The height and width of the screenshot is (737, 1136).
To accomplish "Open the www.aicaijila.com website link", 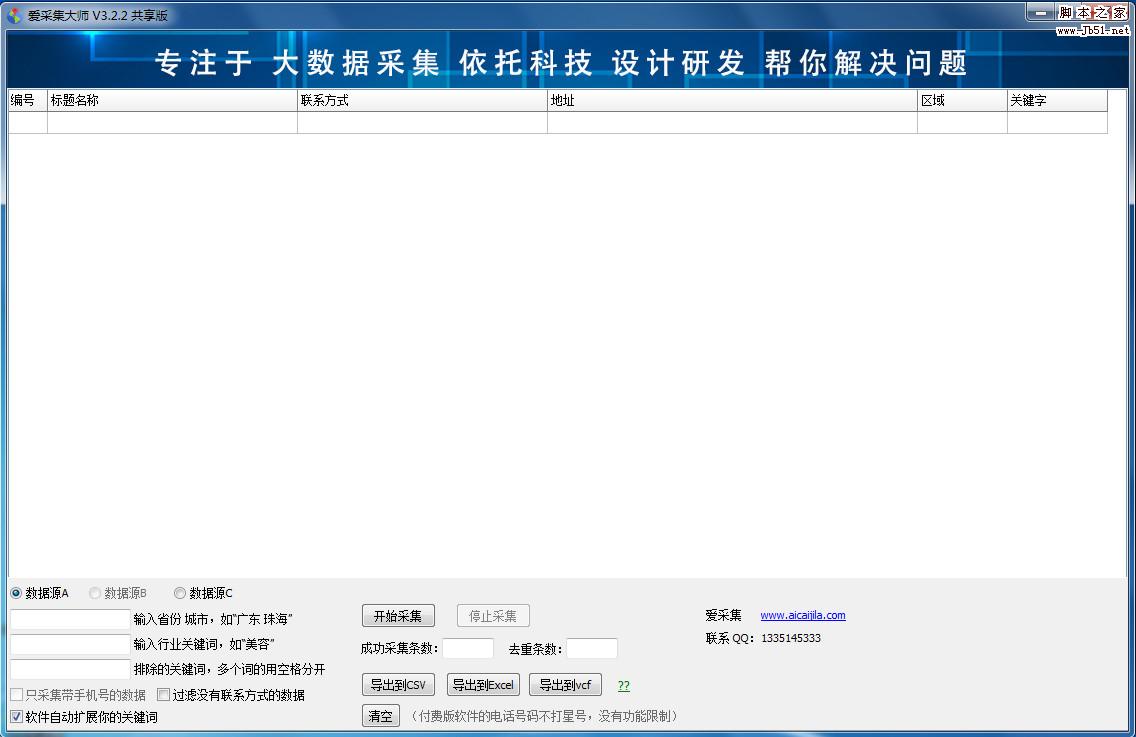I will (804, 615).
